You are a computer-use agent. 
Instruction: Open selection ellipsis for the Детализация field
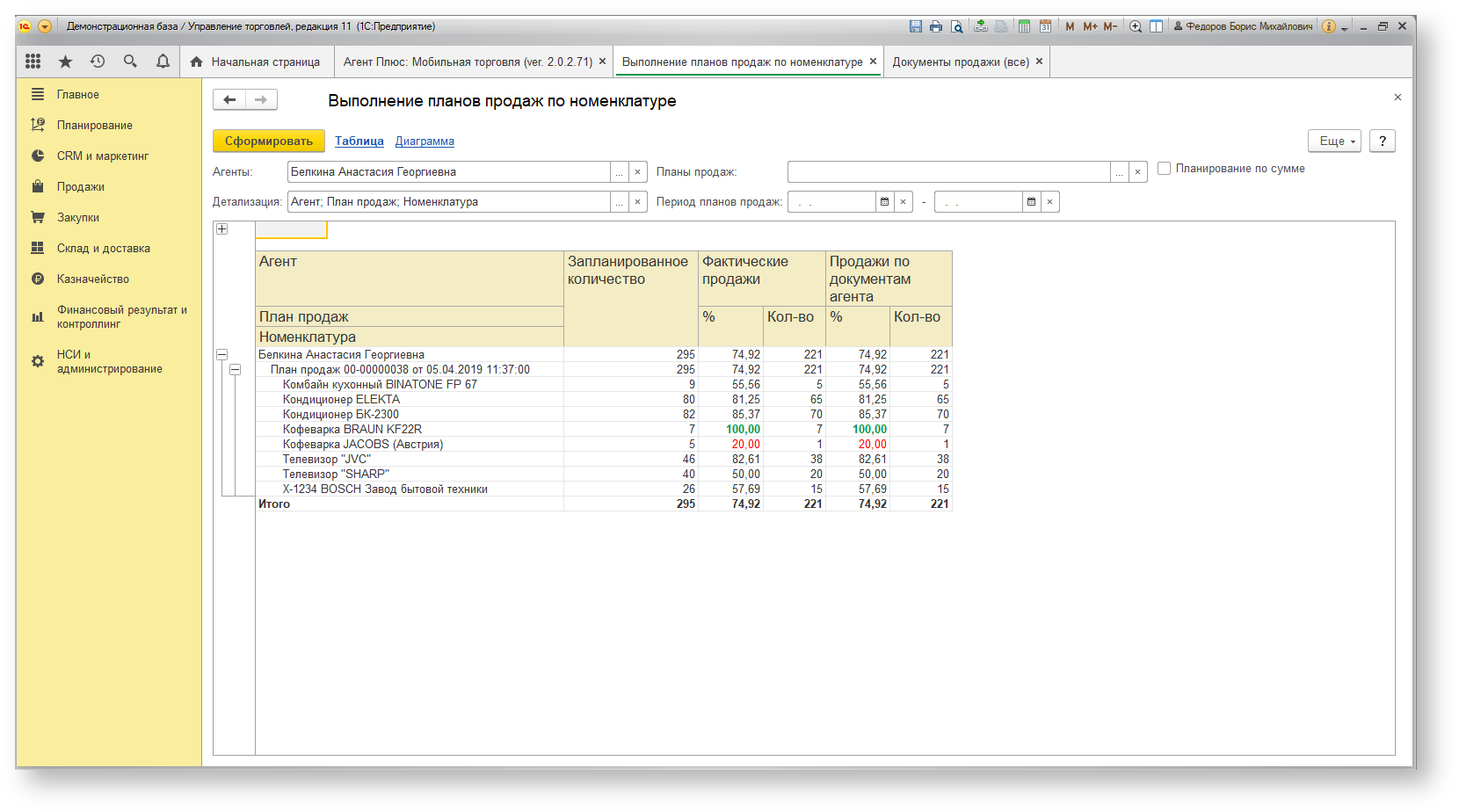pyautogui.click(x=619, y=202)
